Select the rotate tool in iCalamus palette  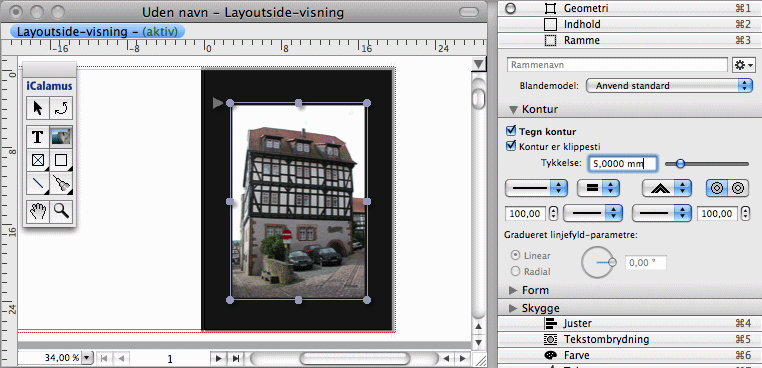62,108
